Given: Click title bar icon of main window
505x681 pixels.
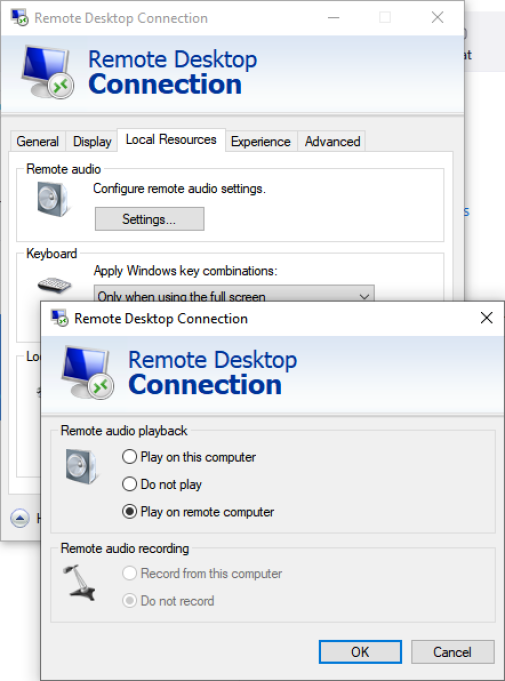Looking at the screenshot, I should [20, 18].
